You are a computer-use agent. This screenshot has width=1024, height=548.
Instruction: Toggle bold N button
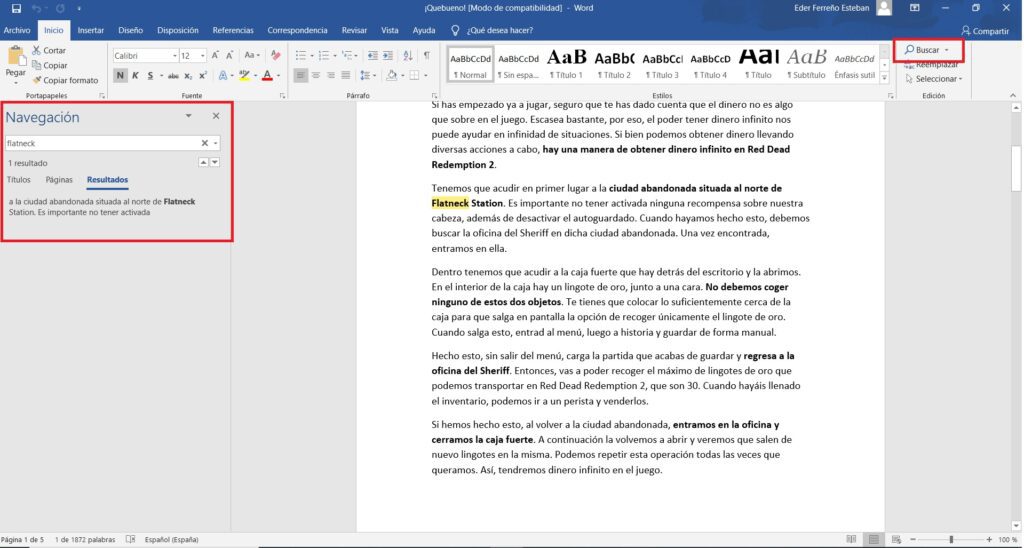(x=120, y=76)
